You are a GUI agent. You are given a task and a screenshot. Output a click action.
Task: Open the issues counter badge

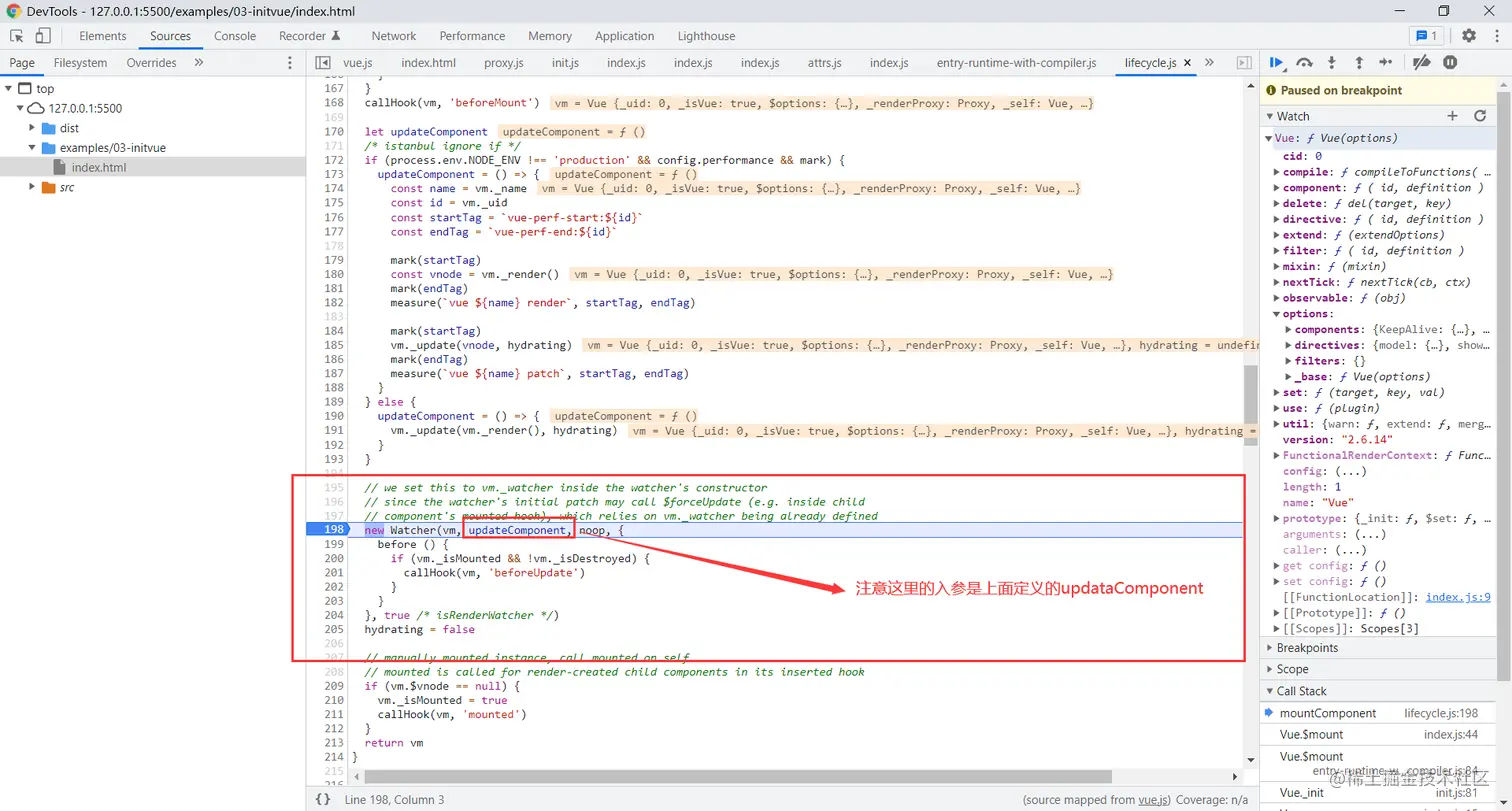tap(1425, 36)
